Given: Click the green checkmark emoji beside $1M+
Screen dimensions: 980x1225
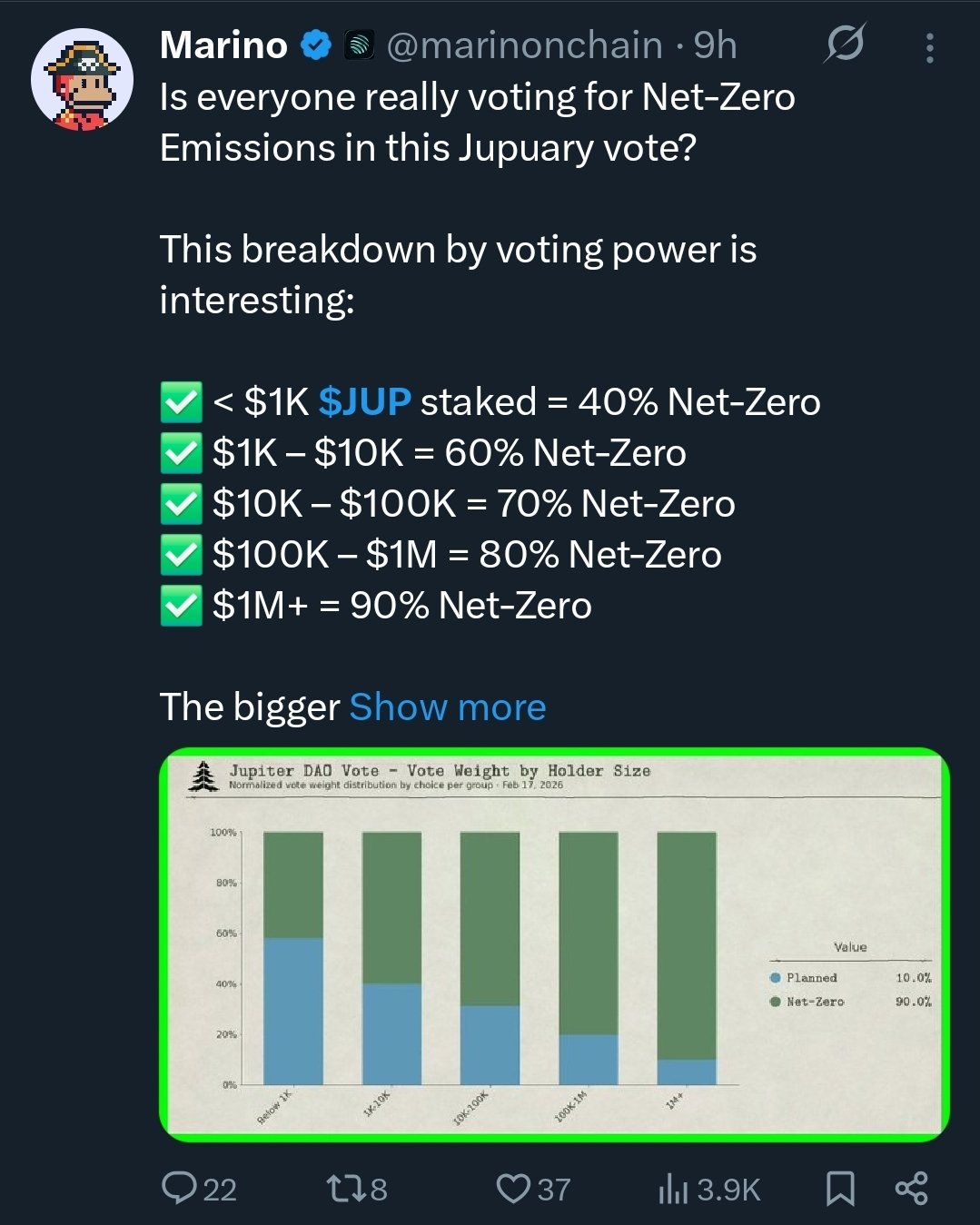Looking at the screenshot, I should 181,606.
